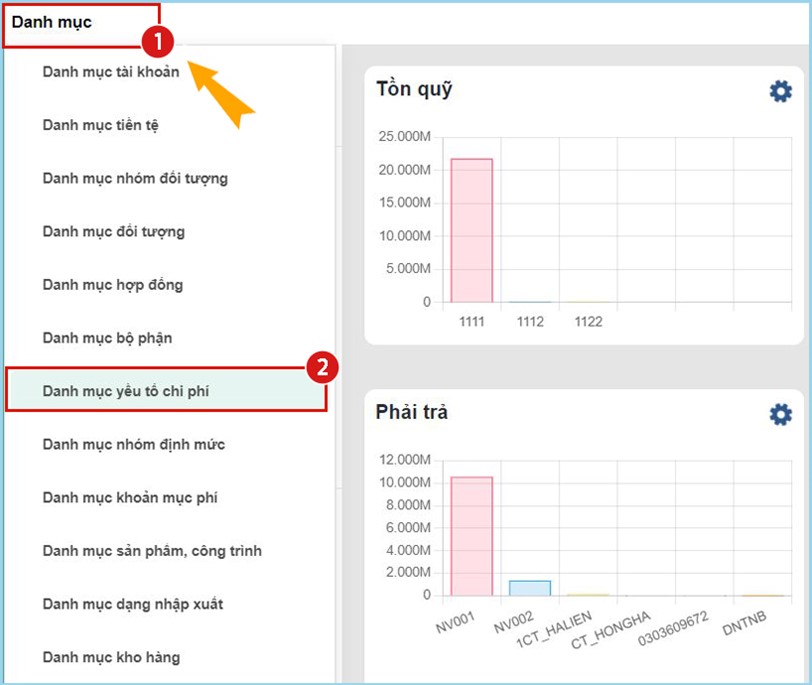Open settings gear on Phải trả chart
Viewport: 812px width, 685px height.
pyautogui.click(x=780, y=414)
